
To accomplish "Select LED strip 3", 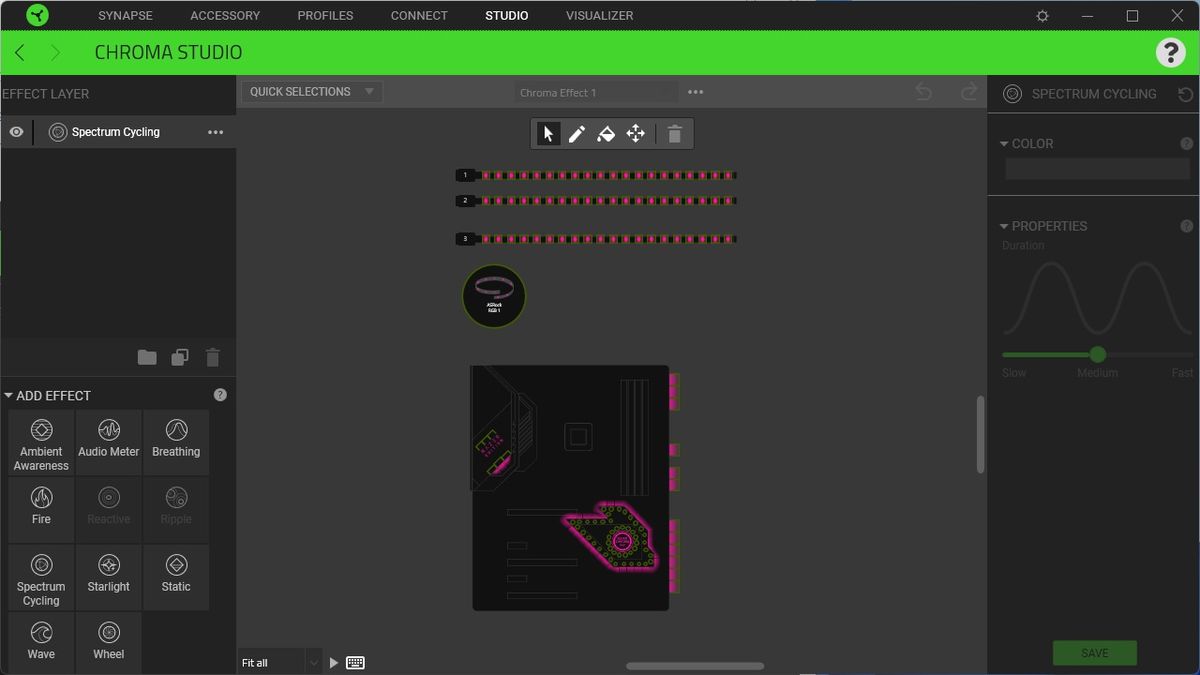I will pos(596,239).
